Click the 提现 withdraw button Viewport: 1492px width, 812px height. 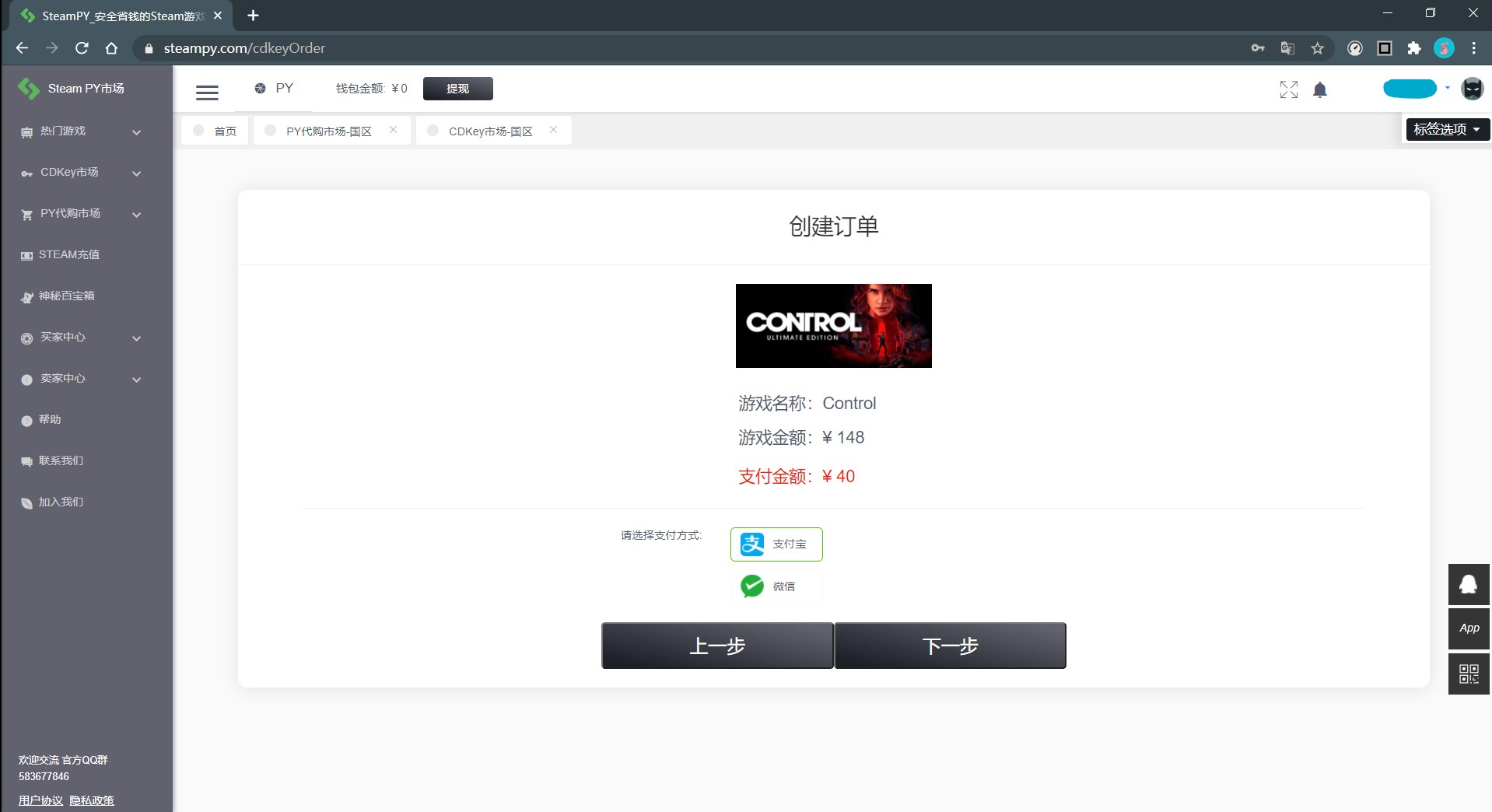click(458, 89)
